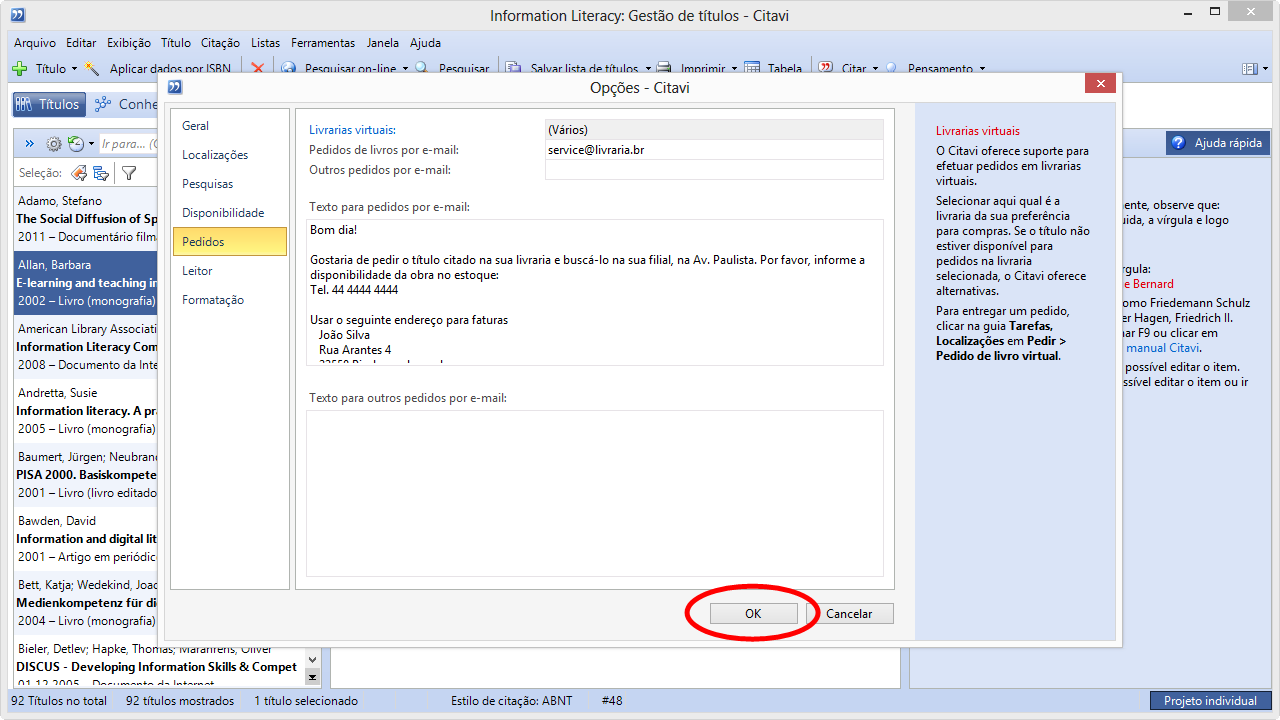The width and height of the screenshot is (1280, 720).
Task: Click the OK button
Action: click(753, 614)
